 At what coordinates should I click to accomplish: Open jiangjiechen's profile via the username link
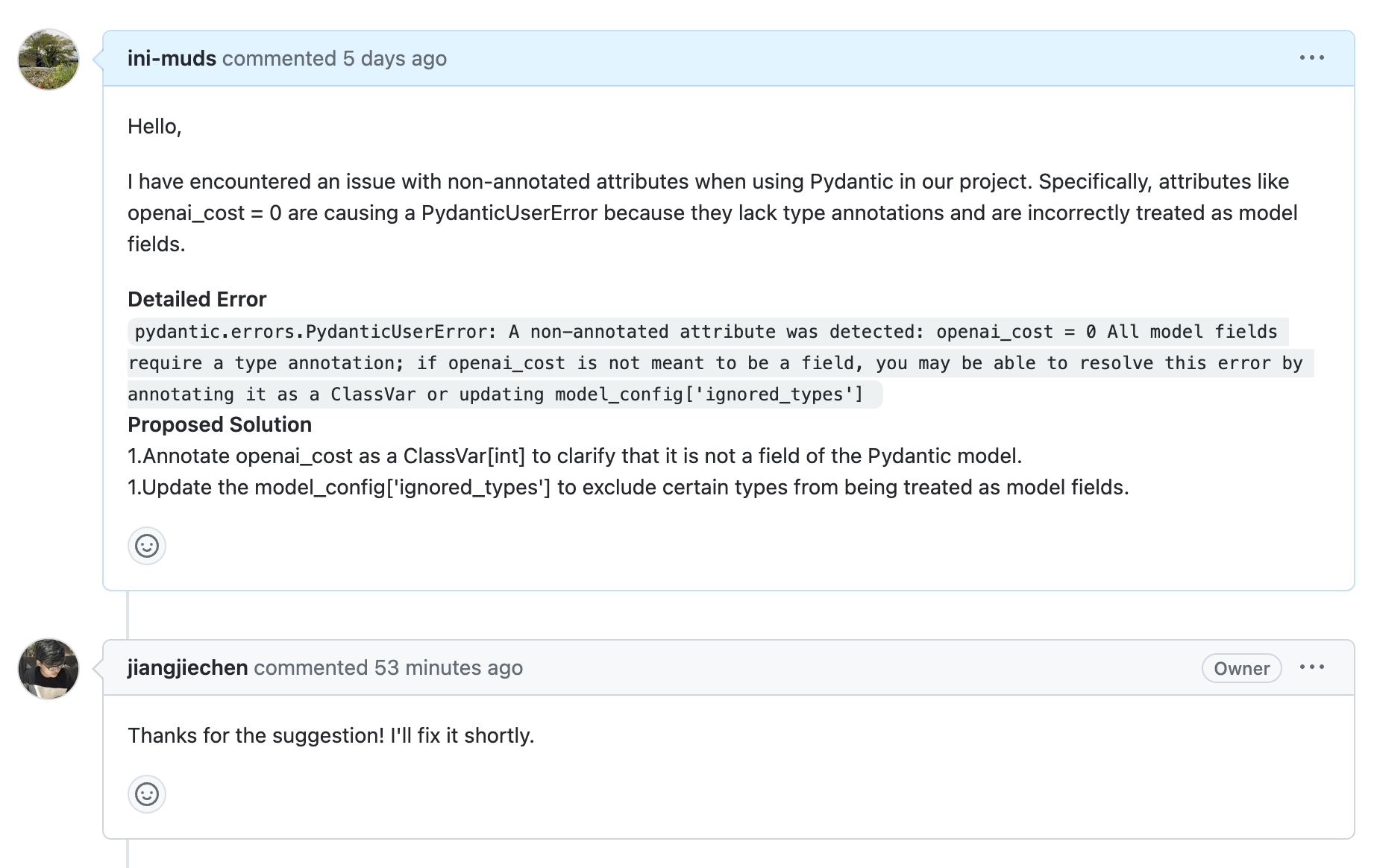187,667
